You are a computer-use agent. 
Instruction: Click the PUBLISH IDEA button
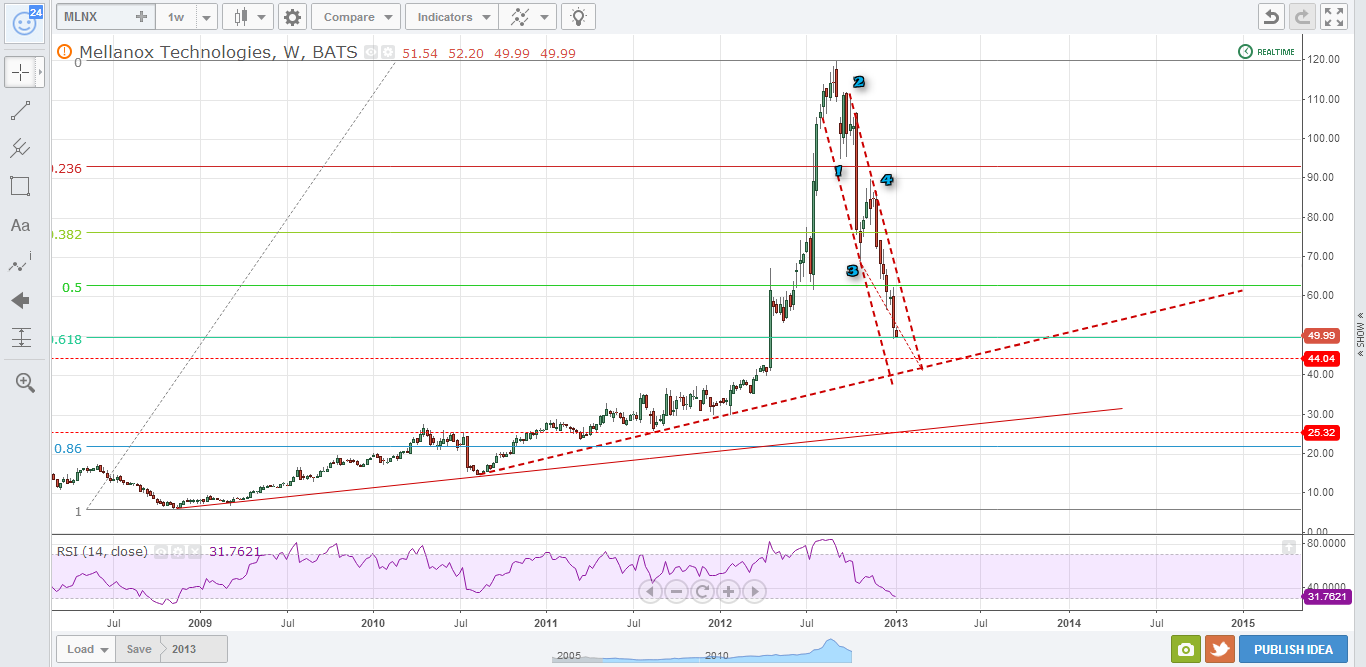(x=1292, y=649)
